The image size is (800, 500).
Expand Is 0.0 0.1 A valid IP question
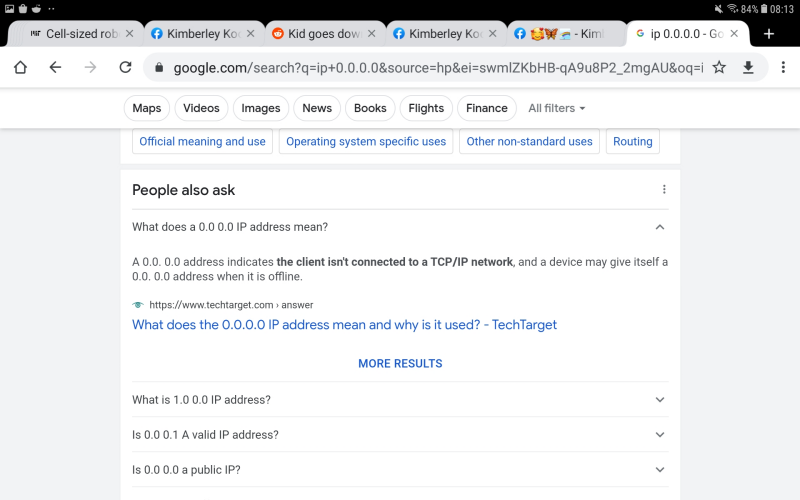click(400, 435)
